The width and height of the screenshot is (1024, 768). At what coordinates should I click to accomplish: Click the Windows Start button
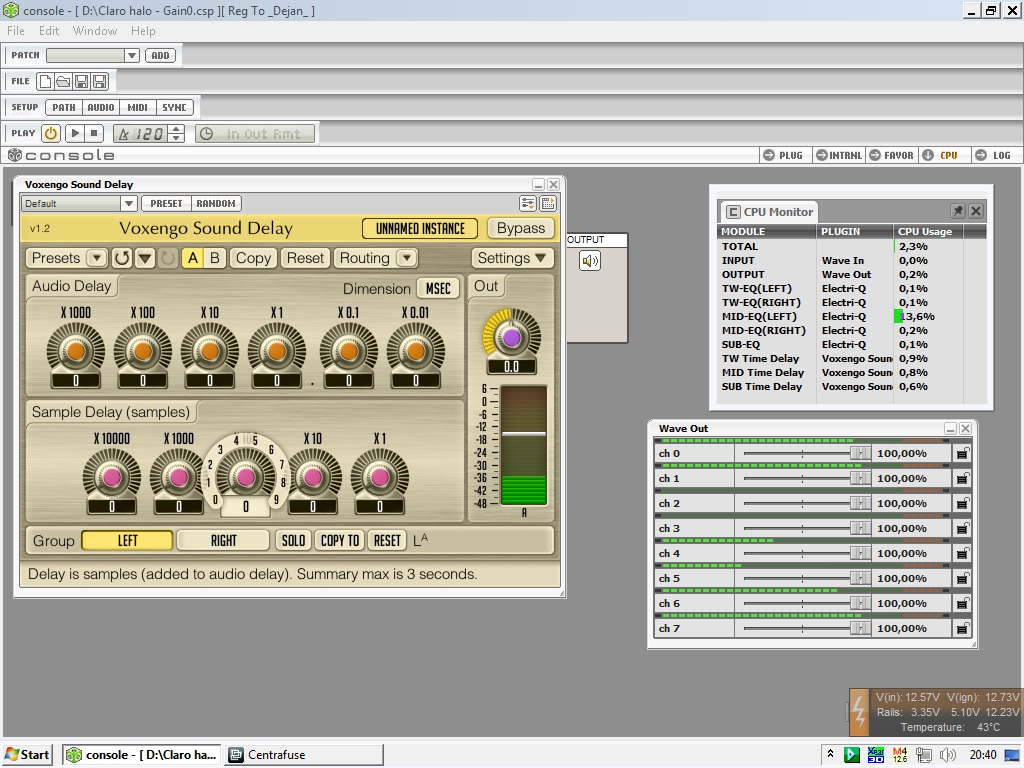[27, 755]
